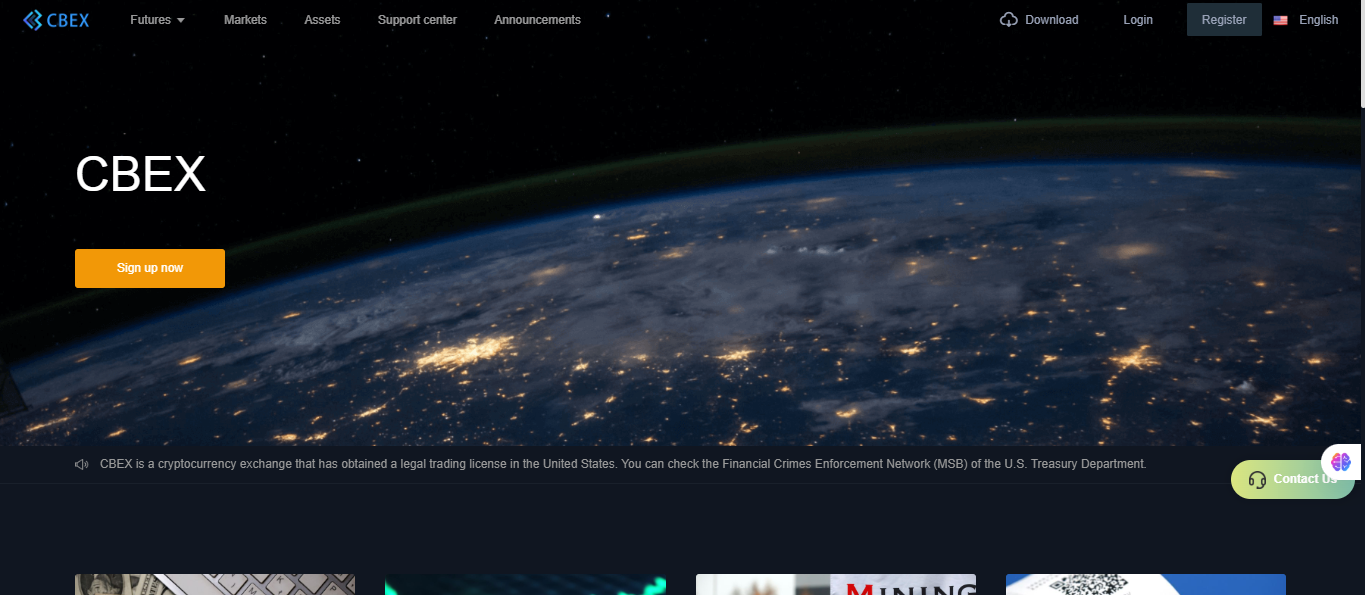Open the Markets menu

point(245,19)
